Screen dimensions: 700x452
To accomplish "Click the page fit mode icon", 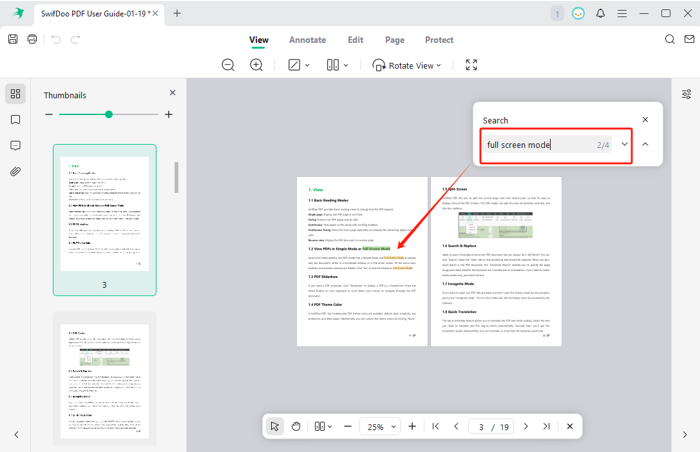I will 294,65.
